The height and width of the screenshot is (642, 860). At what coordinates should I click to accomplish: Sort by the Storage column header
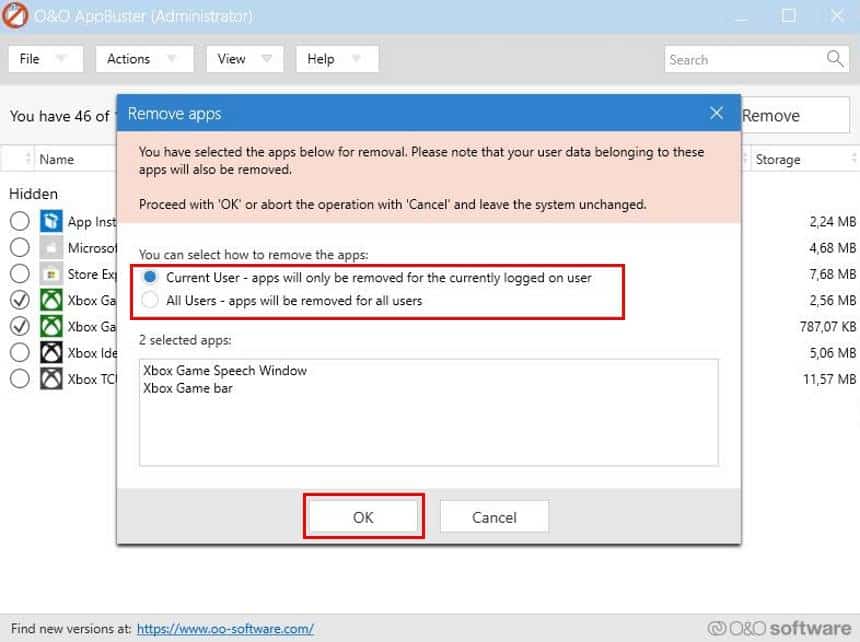click(778, 160)
